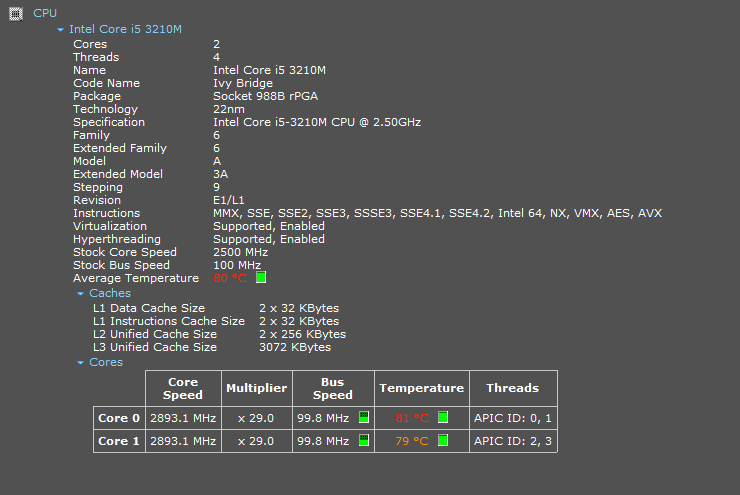740x495 pixels.
Task: Click the Extended Family label
Action: pos(120,149)
